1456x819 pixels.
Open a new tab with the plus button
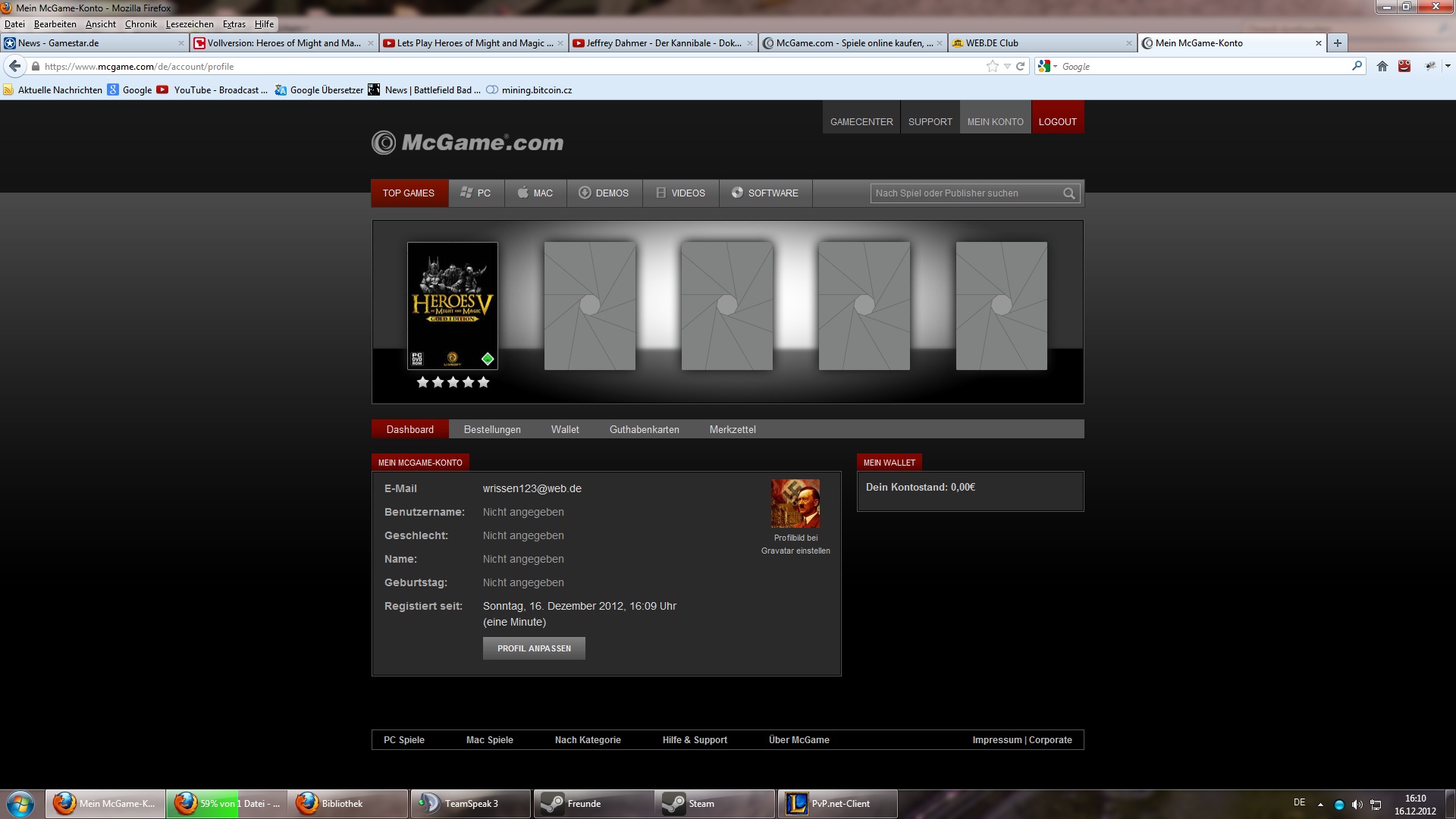tap(1338, 43)
